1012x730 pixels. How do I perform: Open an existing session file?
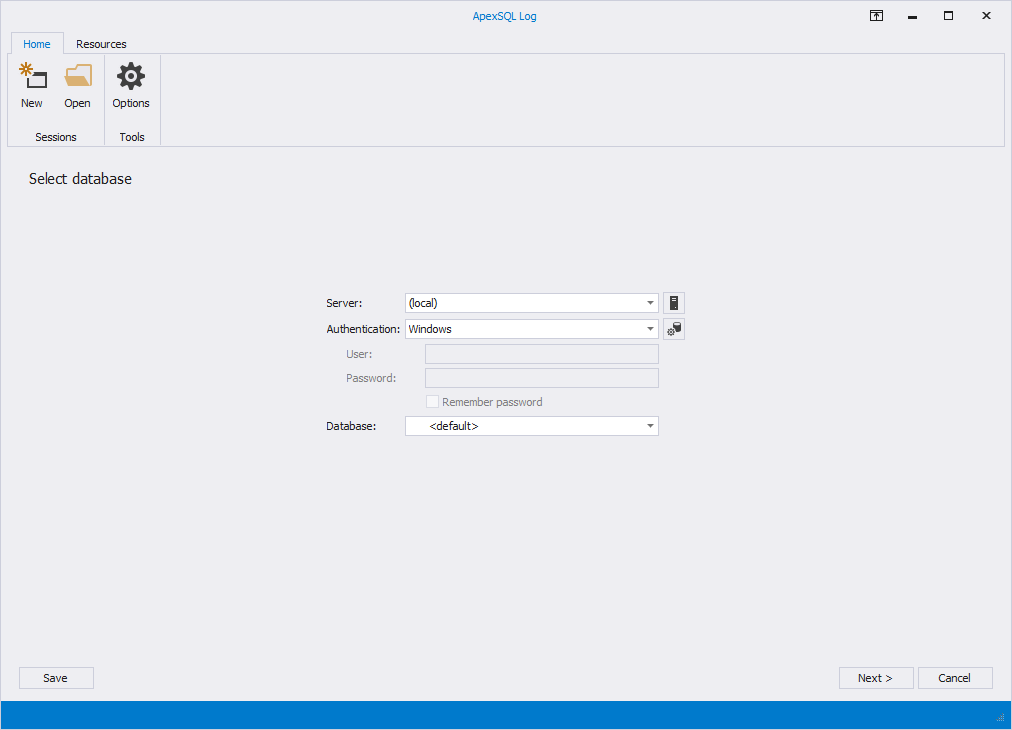[x=77, y=86]
